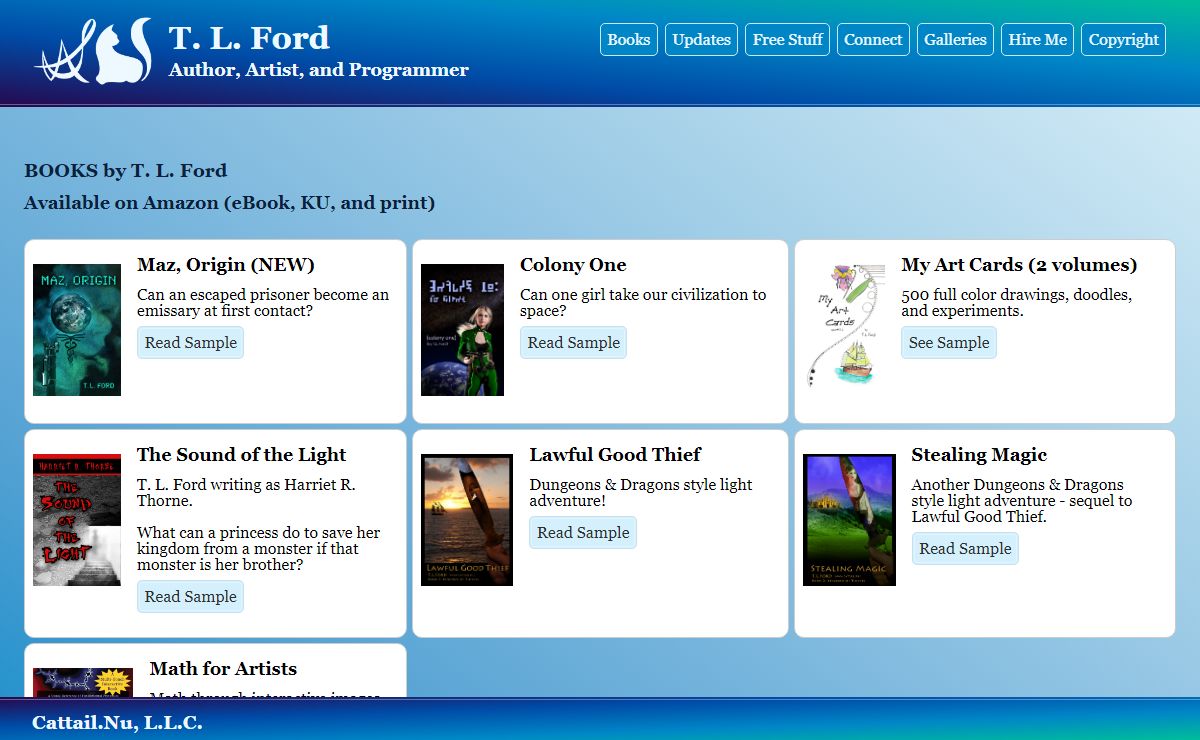Image resolution: width=1200 pixels, height=740 pixels.
Task: Read Sample of Lawful Good Thief
Action: click(583, 532)
